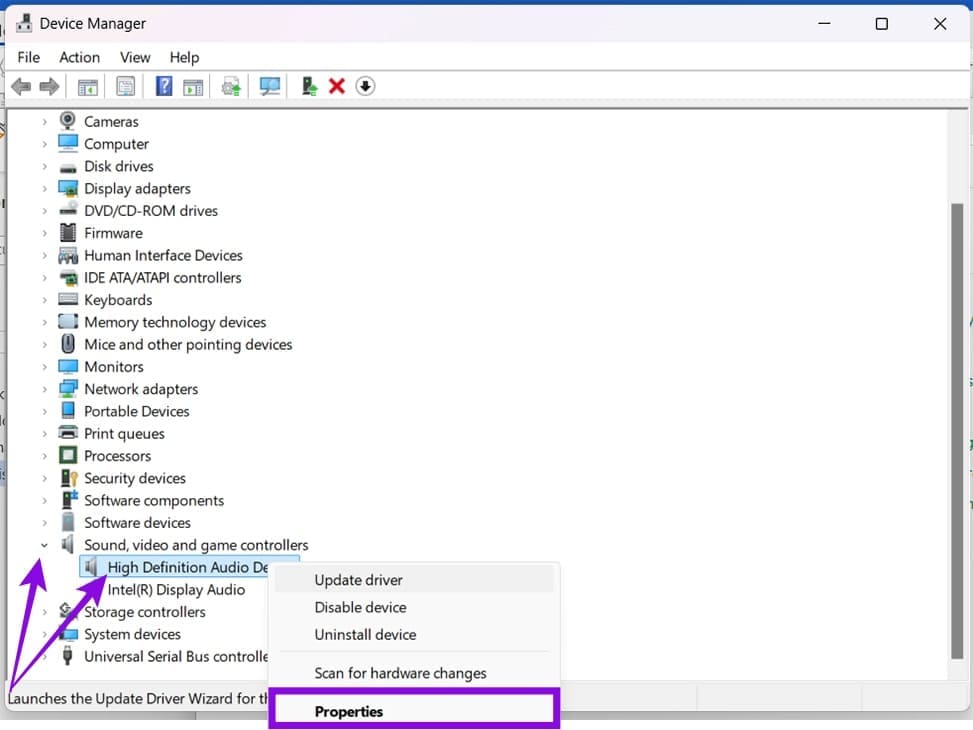Click the Cameras webcam icon
The width and height of the screenshot is (973, 730).
[68, 120]
